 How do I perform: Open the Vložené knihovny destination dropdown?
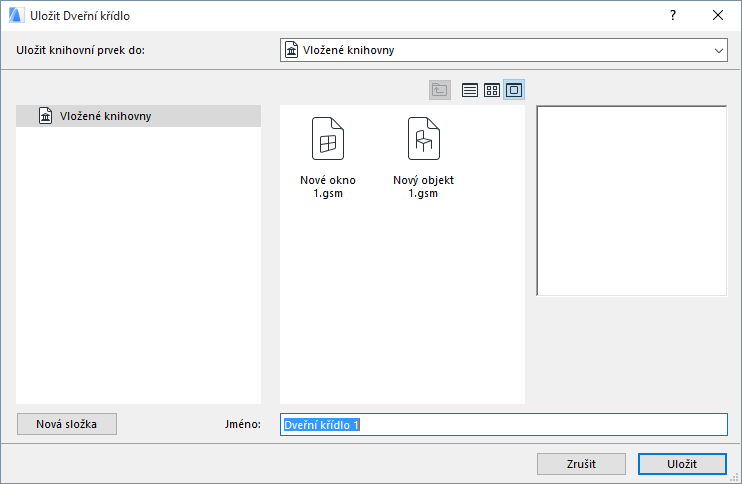(504, 50)
